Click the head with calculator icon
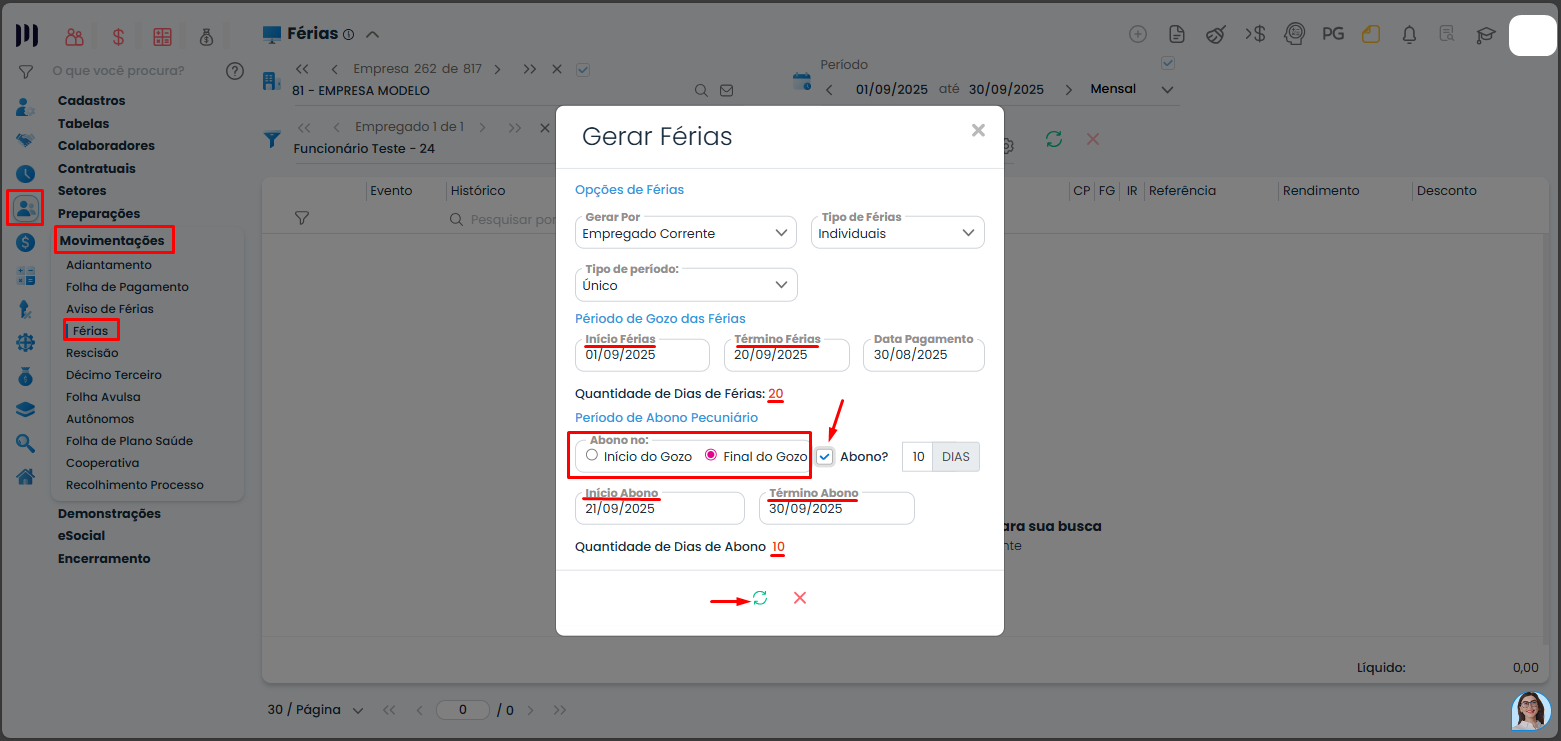This screenshot has width=1561, height=741. point(1294,34)
